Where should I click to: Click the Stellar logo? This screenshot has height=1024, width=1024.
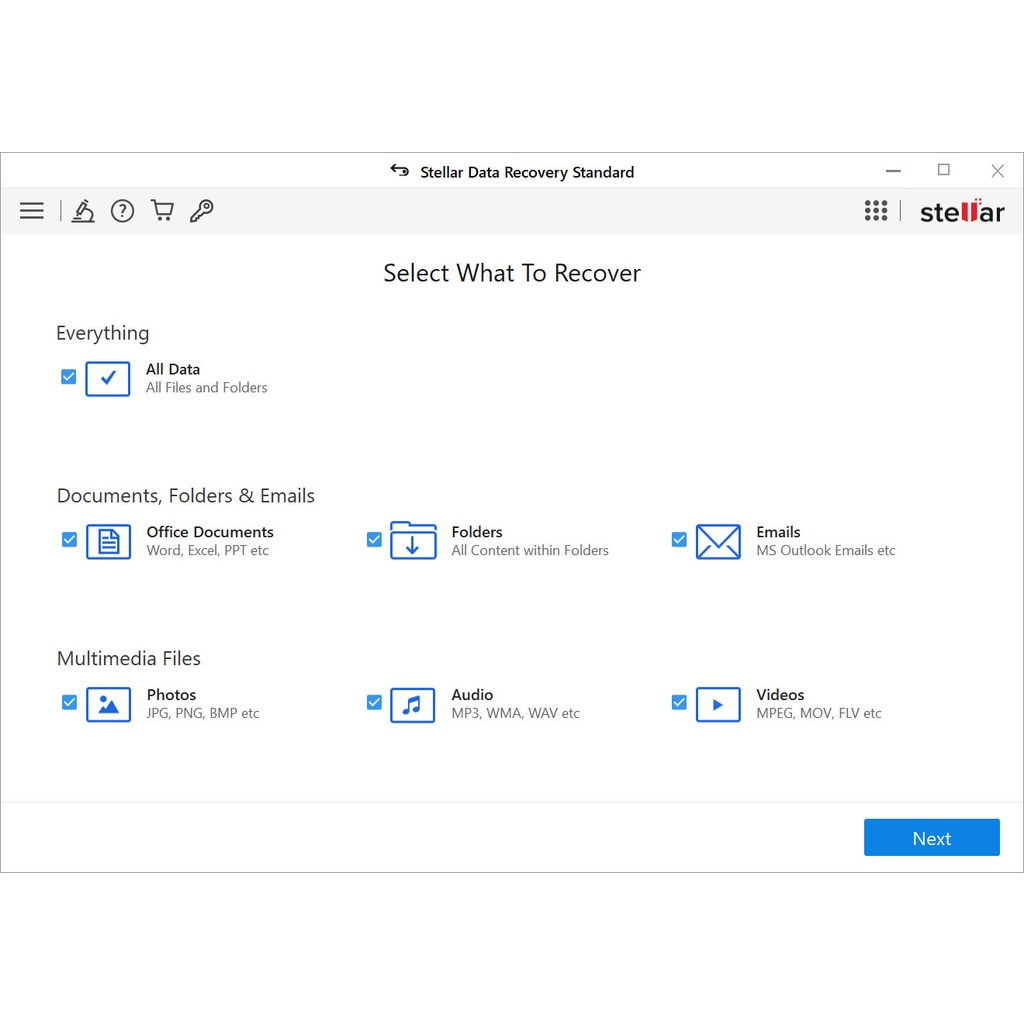coord(961,211)
